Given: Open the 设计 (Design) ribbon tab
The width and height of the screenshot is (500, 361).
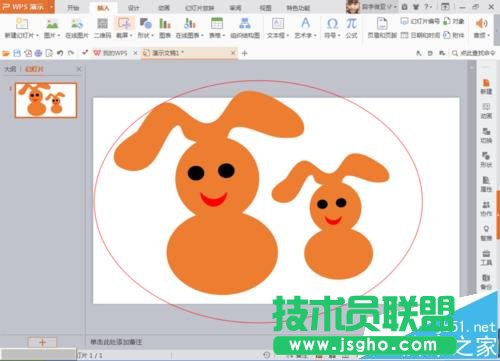Looking at the screenshot, I should [x=133, y=8].
